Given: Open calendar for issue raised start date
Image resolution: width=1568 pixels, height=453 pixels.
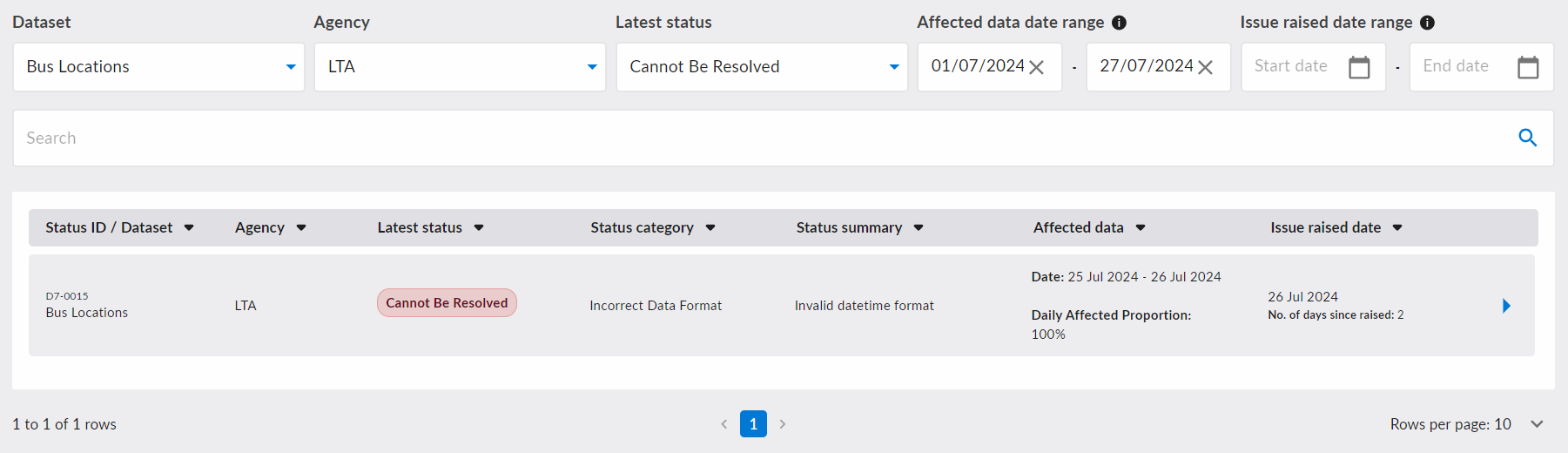Looking at the screenshot, I should [1359, 67].
